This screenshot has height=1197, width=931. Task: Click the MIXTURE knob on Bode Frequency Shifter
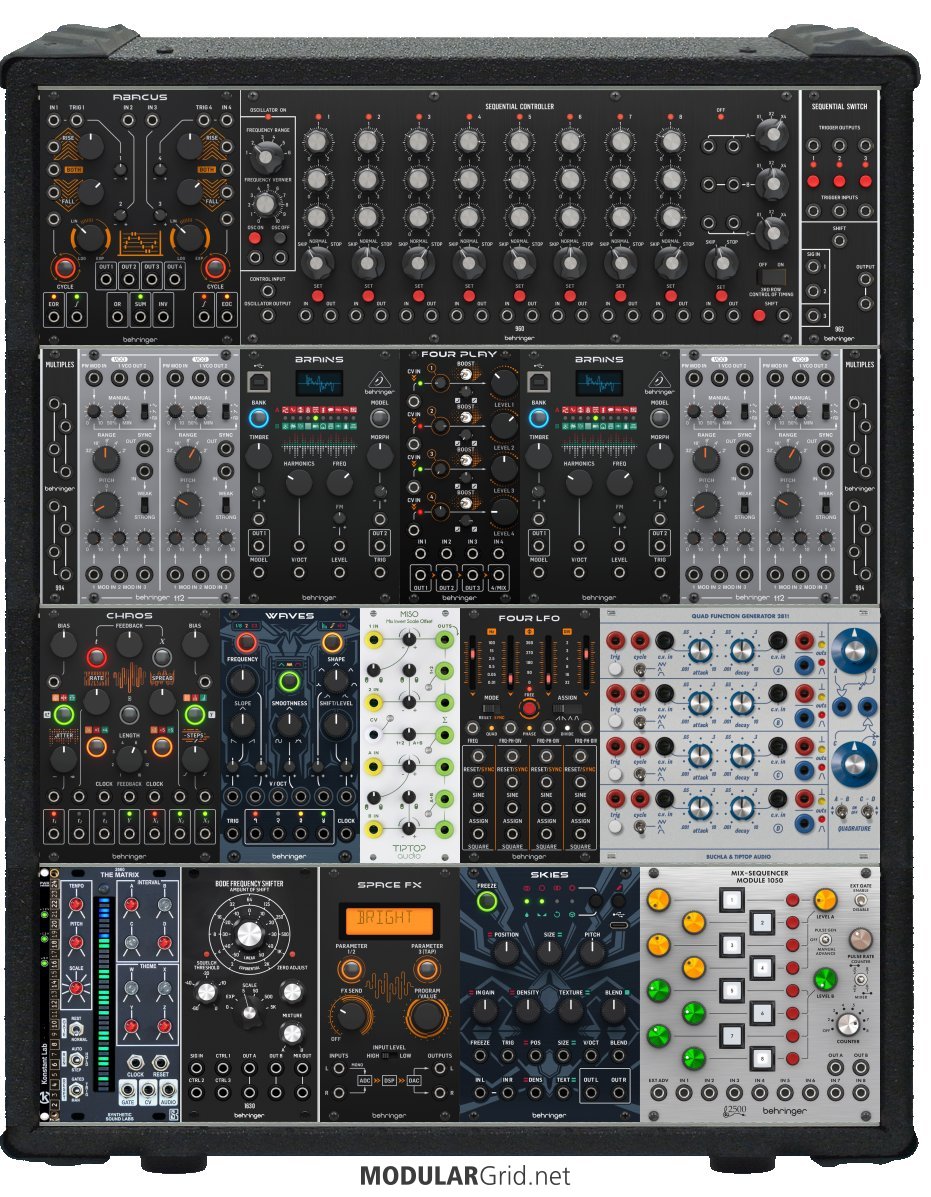click(291, 1033)
